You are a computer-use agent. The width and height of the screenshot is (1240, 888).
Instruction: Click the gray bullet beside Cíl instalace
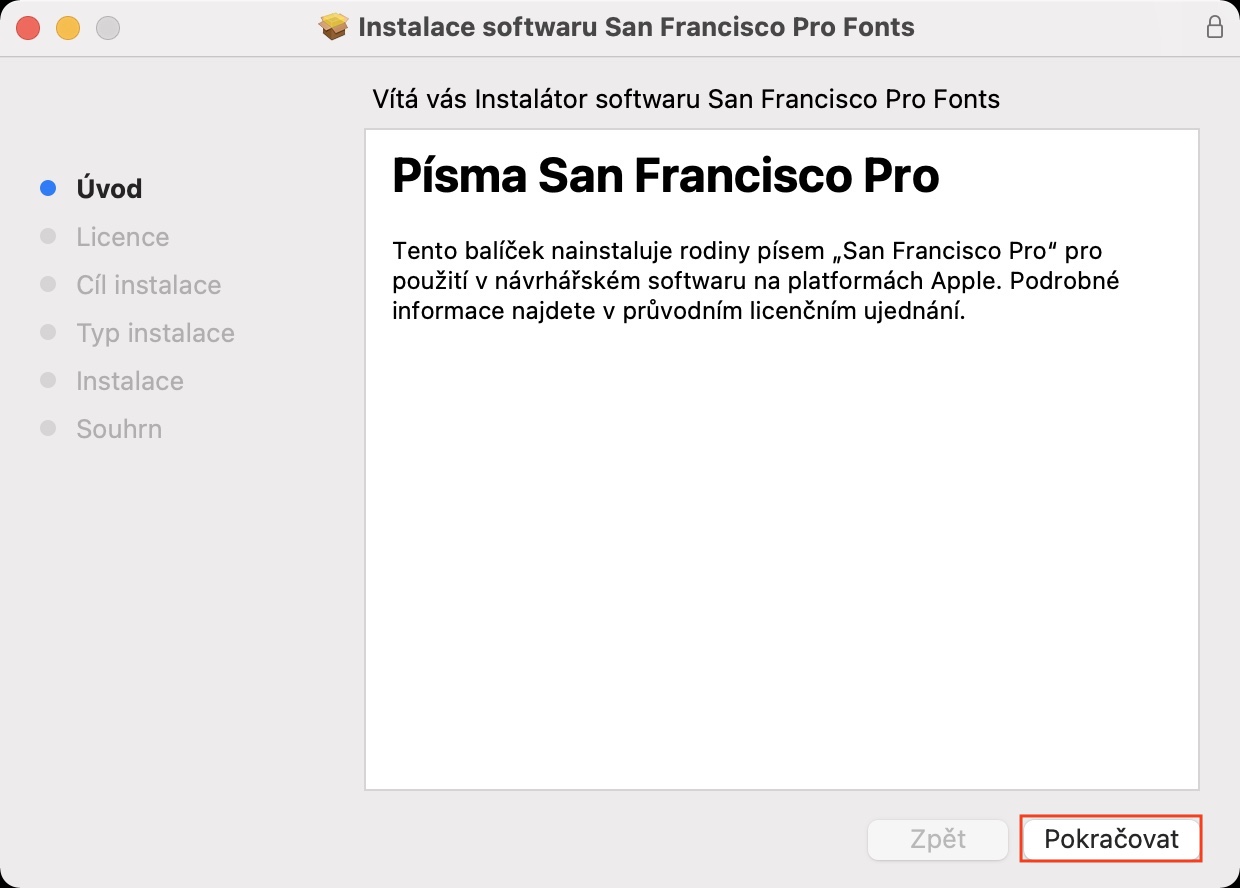[48, 284]
